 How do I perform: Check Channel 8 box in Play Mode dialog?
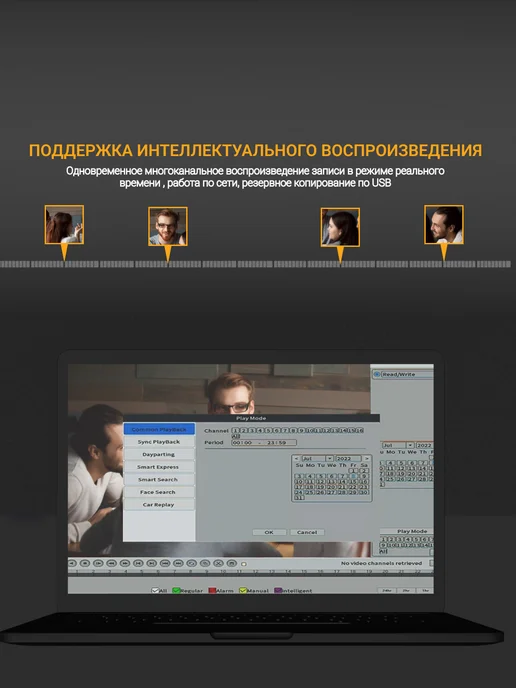click(293, 430)
